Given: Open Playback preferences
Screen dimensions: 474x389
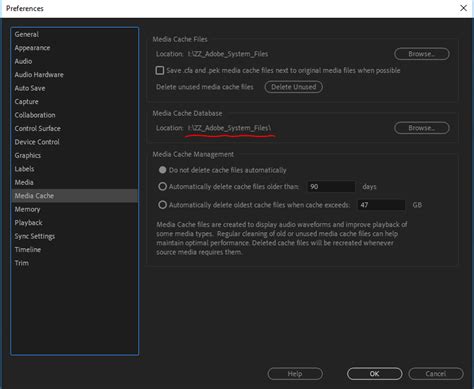Looking at the screenshot, I should pyautogui.click(x=28, y=223).
